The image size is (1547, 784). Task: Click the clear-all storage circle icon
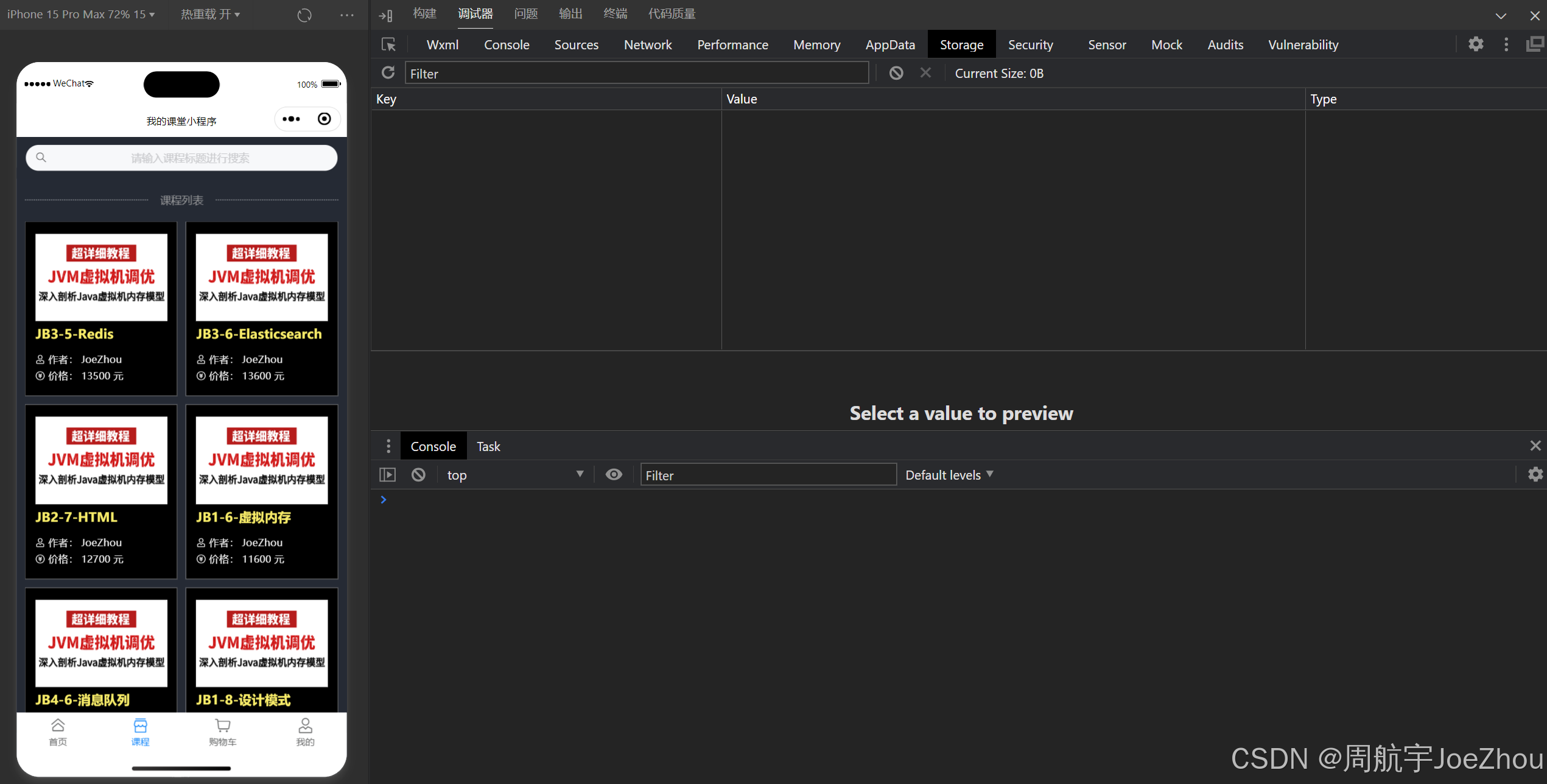click(x=896, y=73)
